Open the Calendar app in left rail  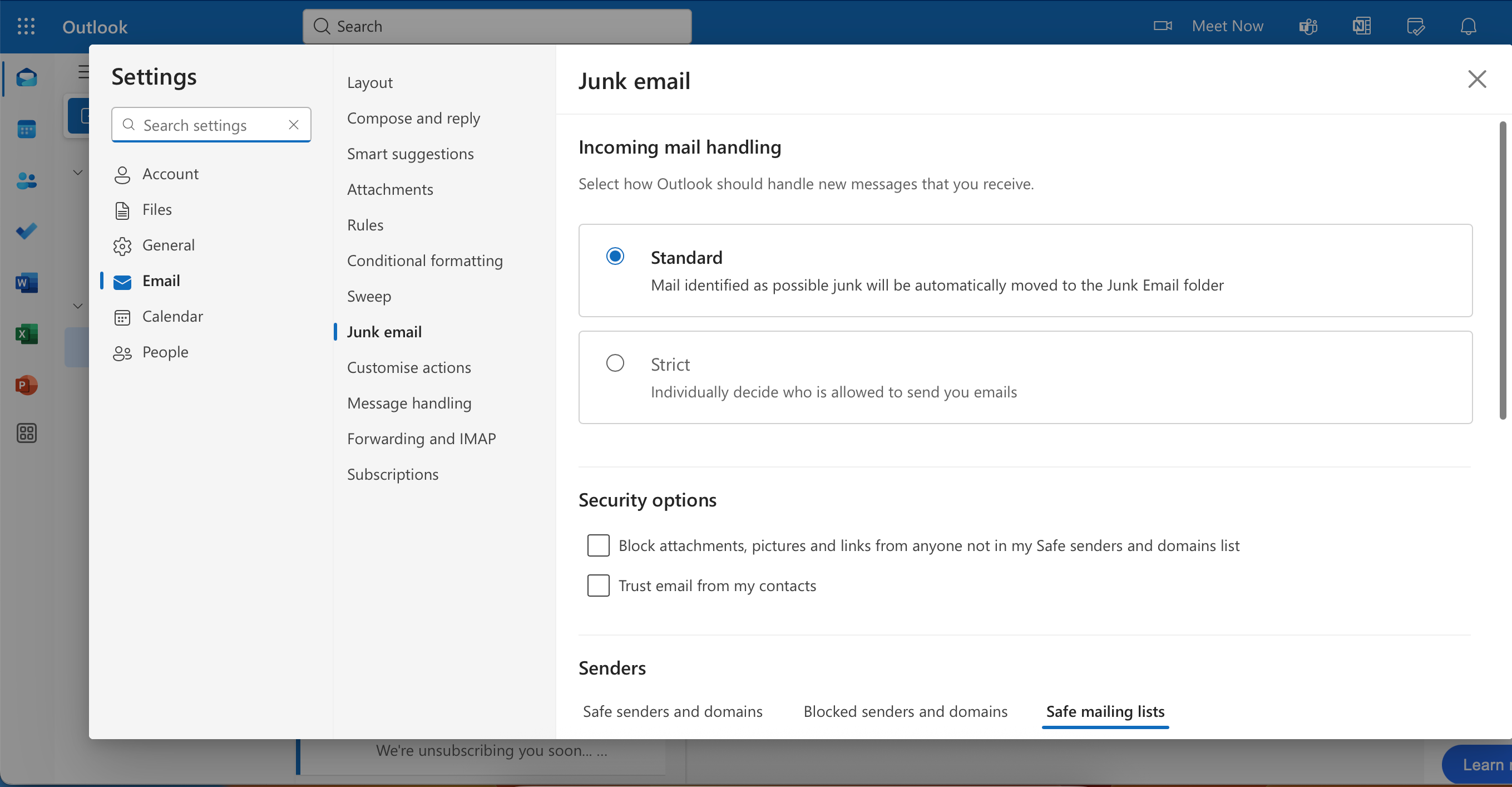(26, 129)
